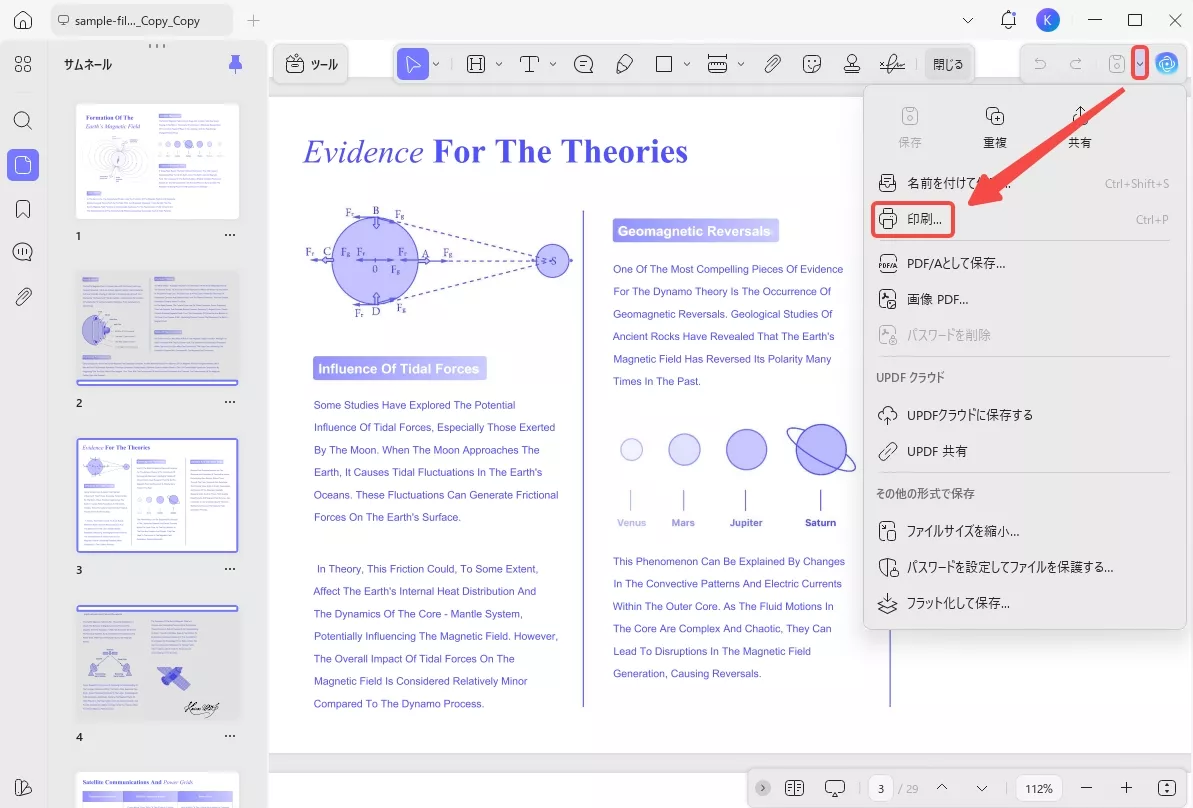Click the redo arrow
The height and width of the screenshot is (808, 1193).
[x=1076, y=64]
